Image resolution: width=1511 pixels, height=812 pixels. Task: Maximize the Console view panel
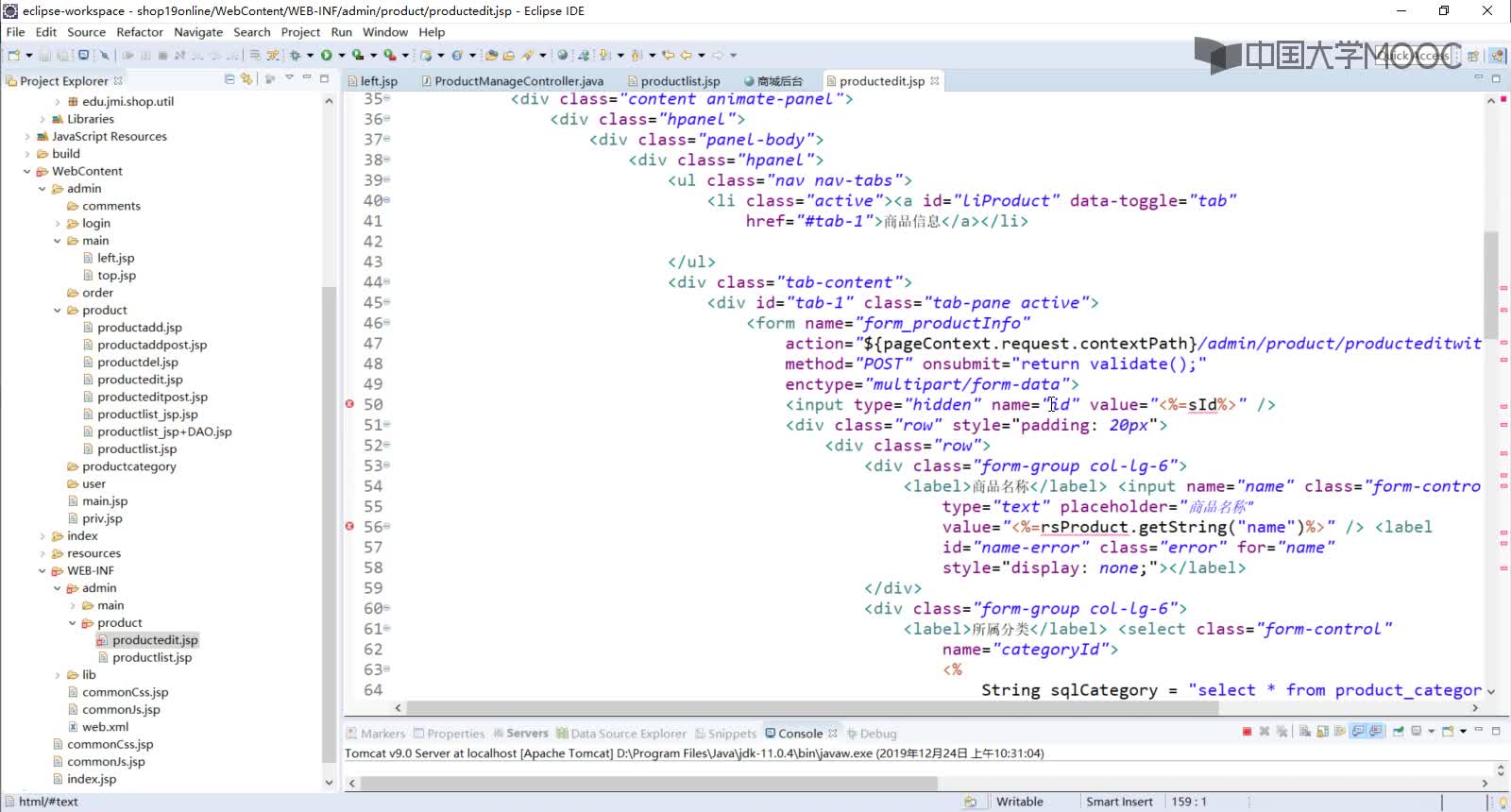pos(1496,732)
